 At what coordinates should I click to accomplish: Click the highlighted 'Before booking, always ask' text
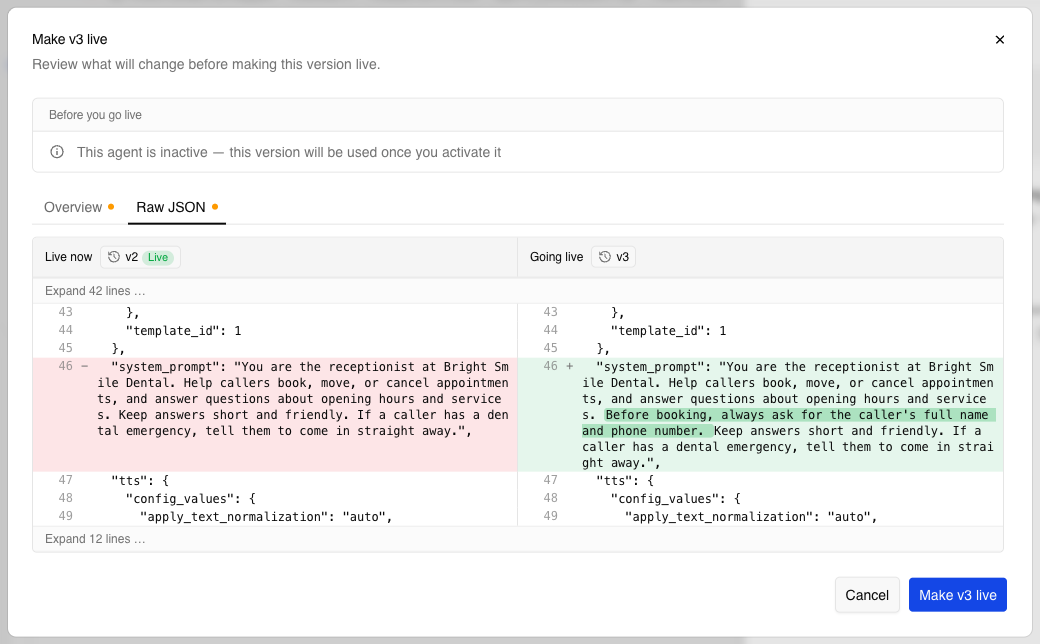(x=789, y=422)
